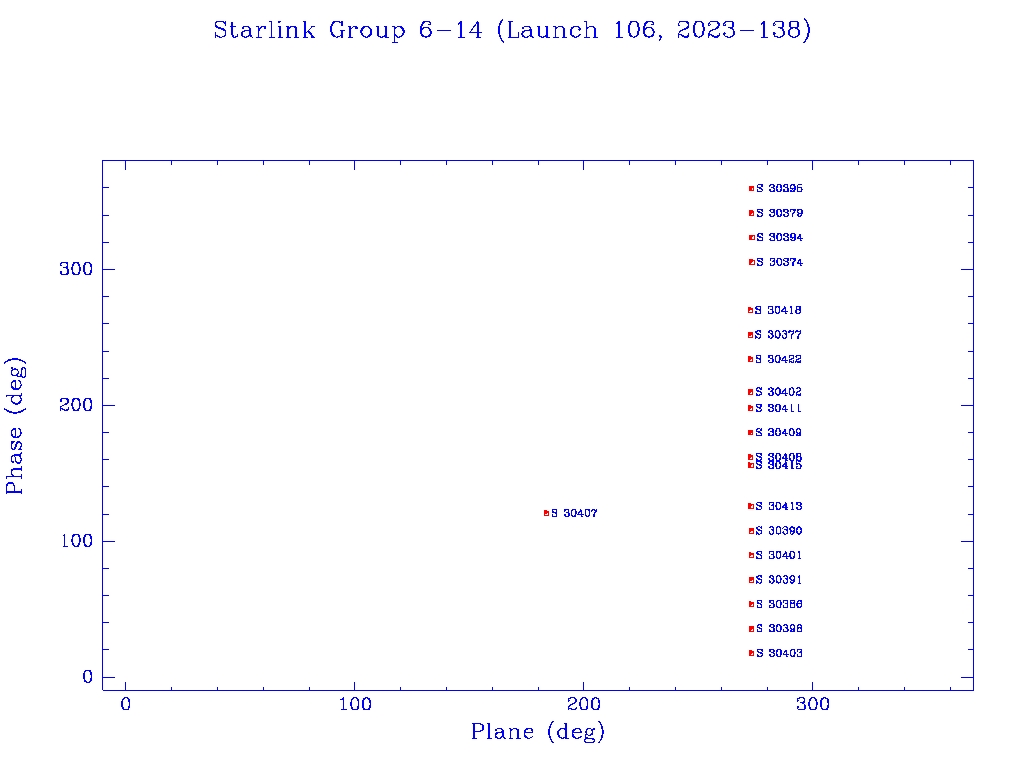The height and width of the screenshot is (768, 1024).
Task: Pick the S 30422 data point marker
Action: [750, 359]
